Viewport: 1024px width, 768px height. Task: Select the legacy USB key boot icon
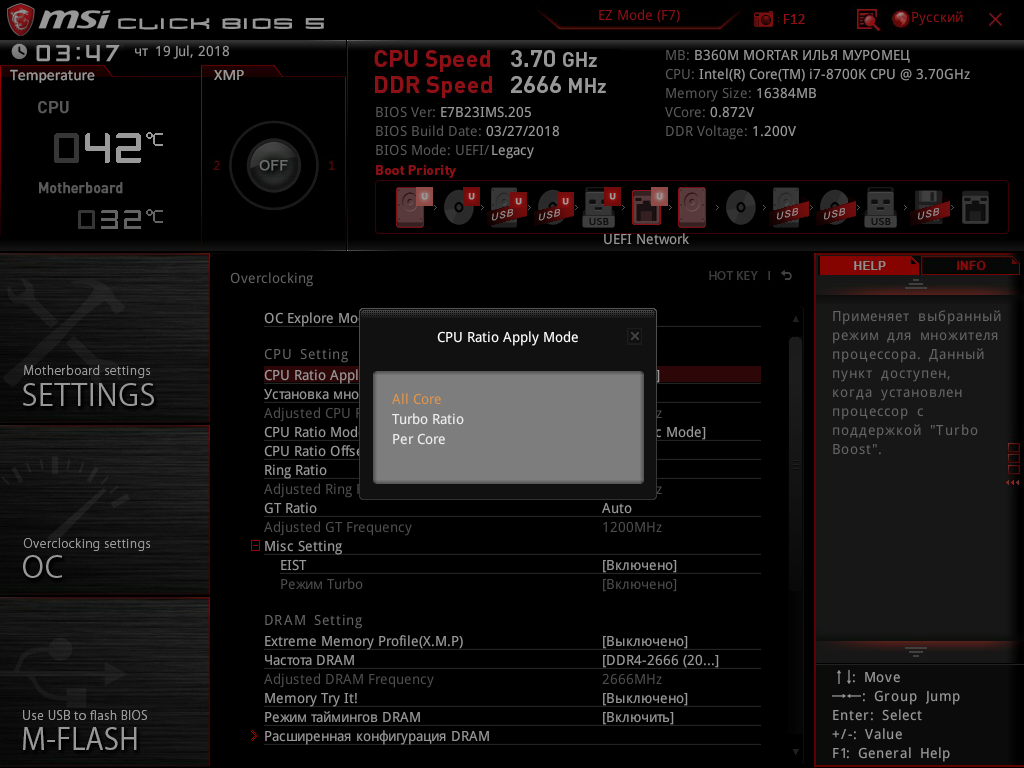point(880,207)
